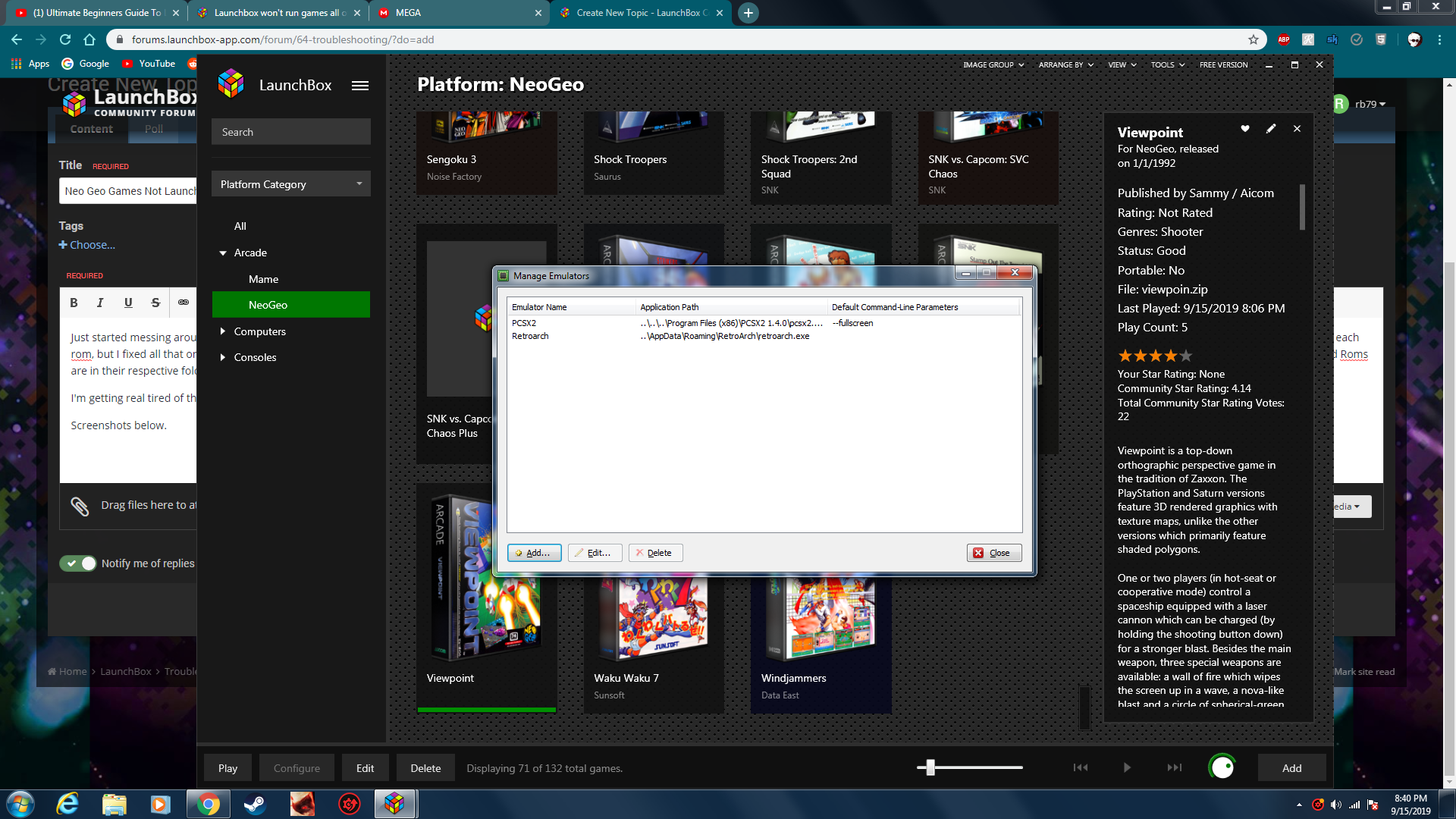Click the Underline formatting icon in forum editor
Viewport: 1456px width, 819px height.
pyautogui.click(x=128, y=303)
